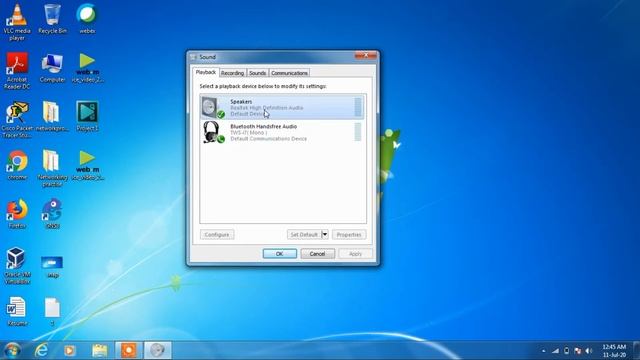The image size is (640, 360).
Task: Switch to the Playback tab
Action: (206, 72)
